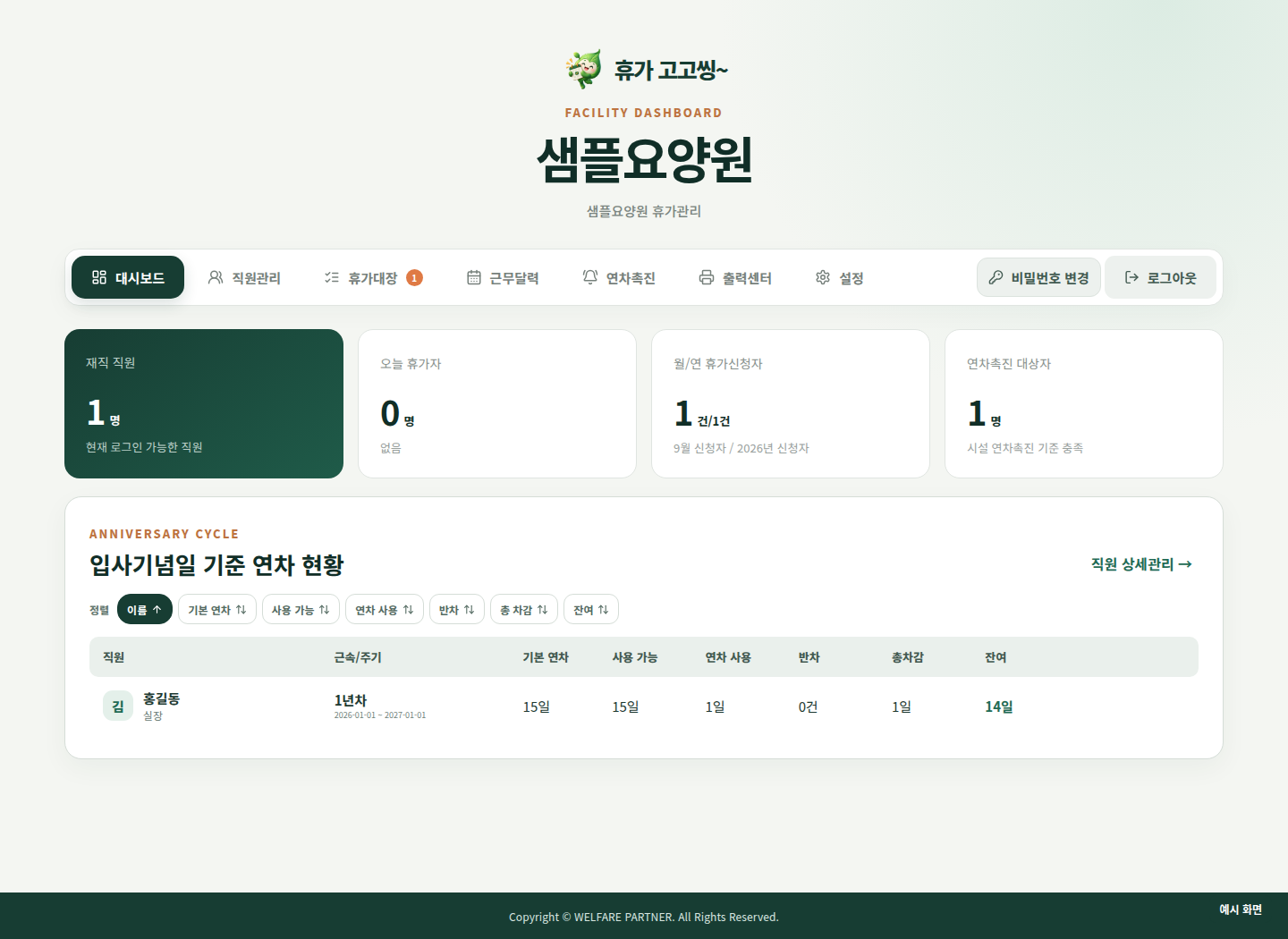Open the 설정 tab
The height and width of the screenshot is (939, 1288).
pyautogui.click(x=840, y=277)
